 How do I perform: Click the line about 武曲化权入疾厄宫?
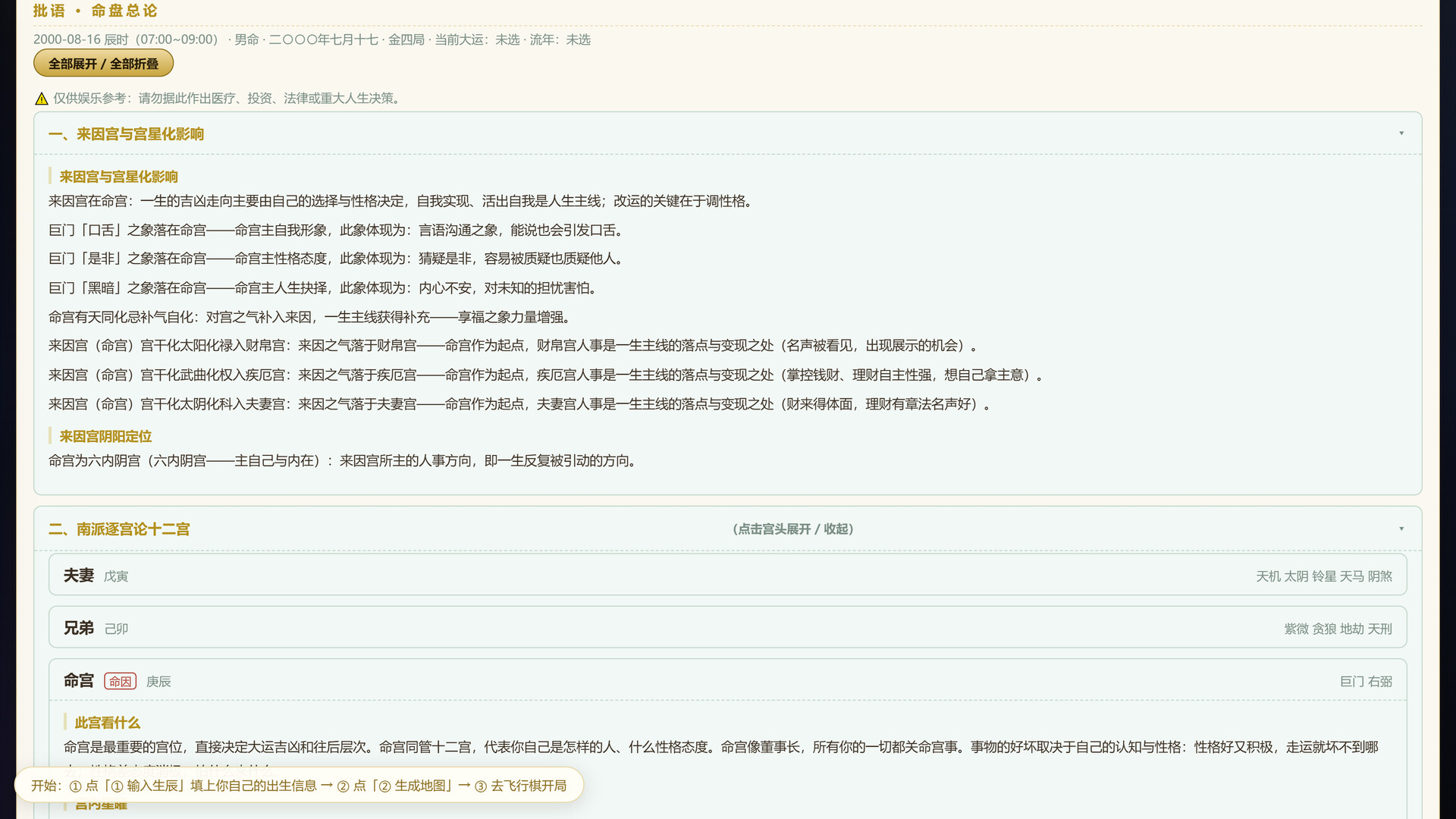[x=548, y=375]
